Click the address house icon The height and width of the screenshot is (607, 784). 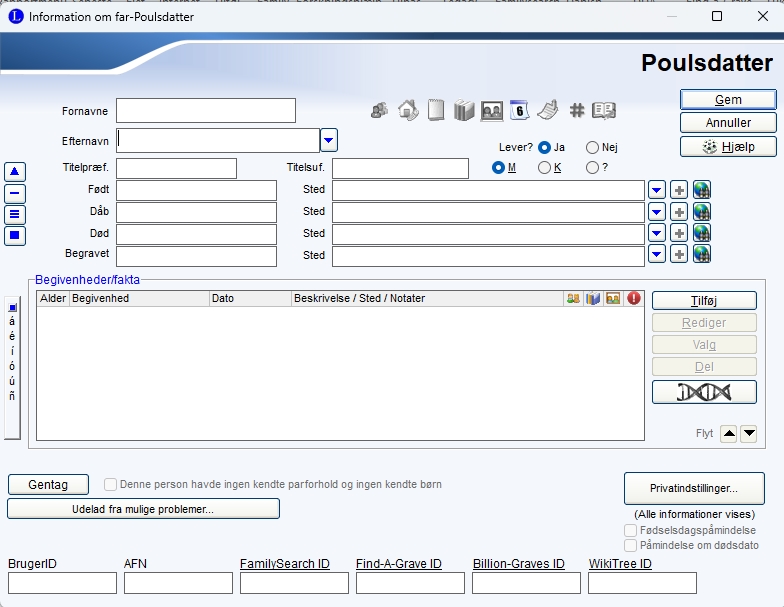(408, 111)
